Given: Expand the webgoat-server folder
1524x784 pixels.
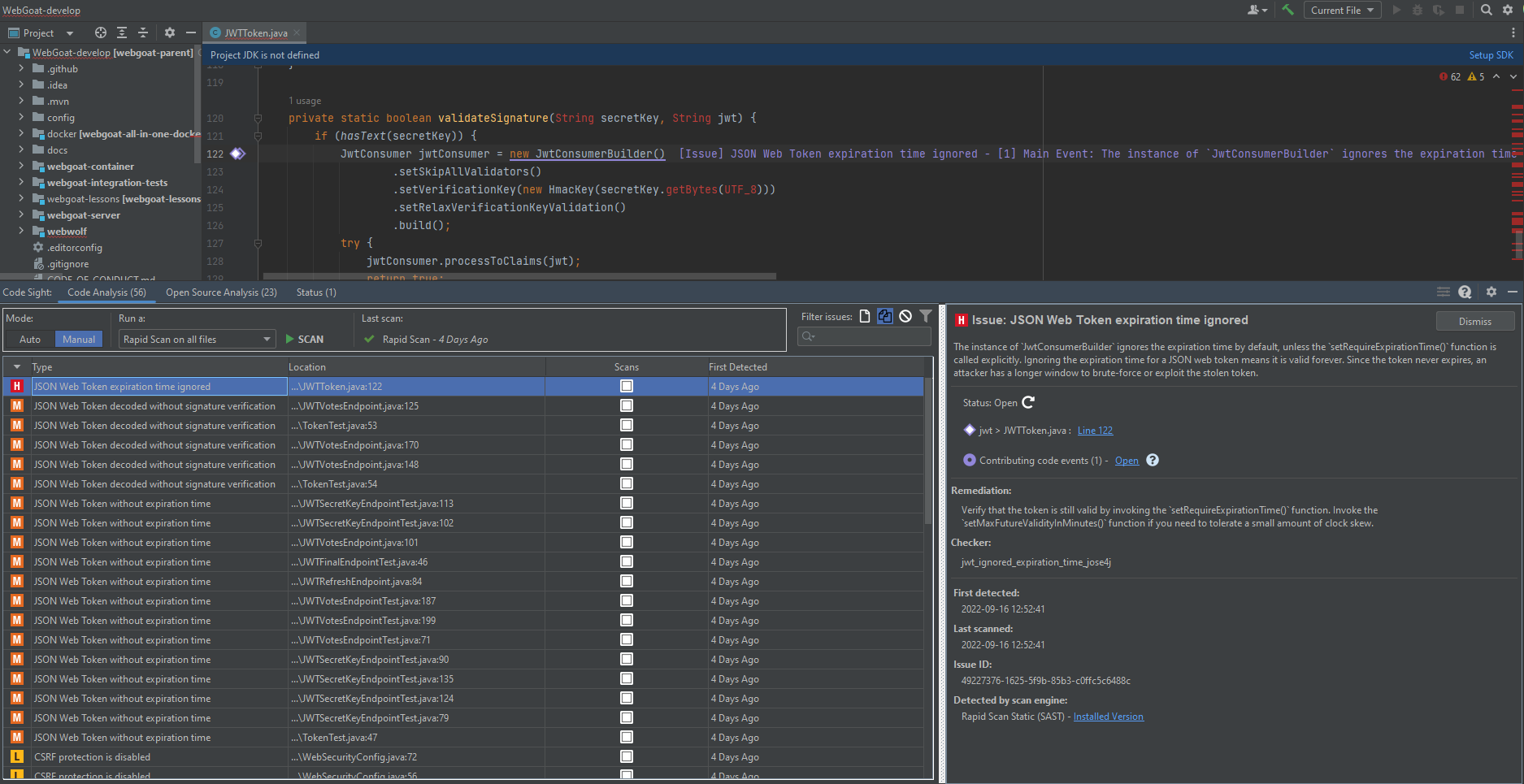Looking at the screenshot, I should click(x=22, y=214).
